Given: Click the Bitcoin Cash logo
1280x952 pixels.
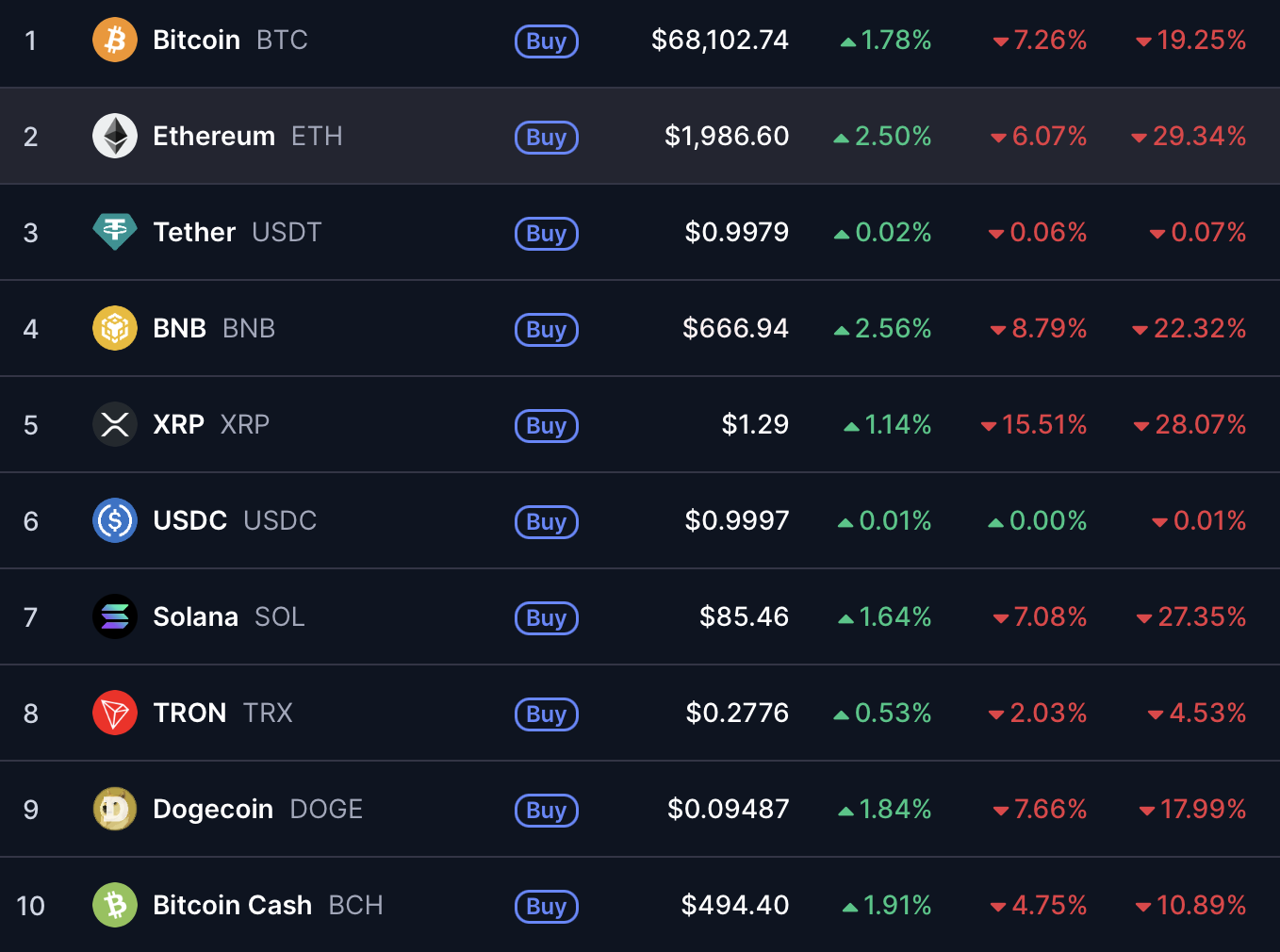Looking at the screenshot, I should click(x=115, y=906).
